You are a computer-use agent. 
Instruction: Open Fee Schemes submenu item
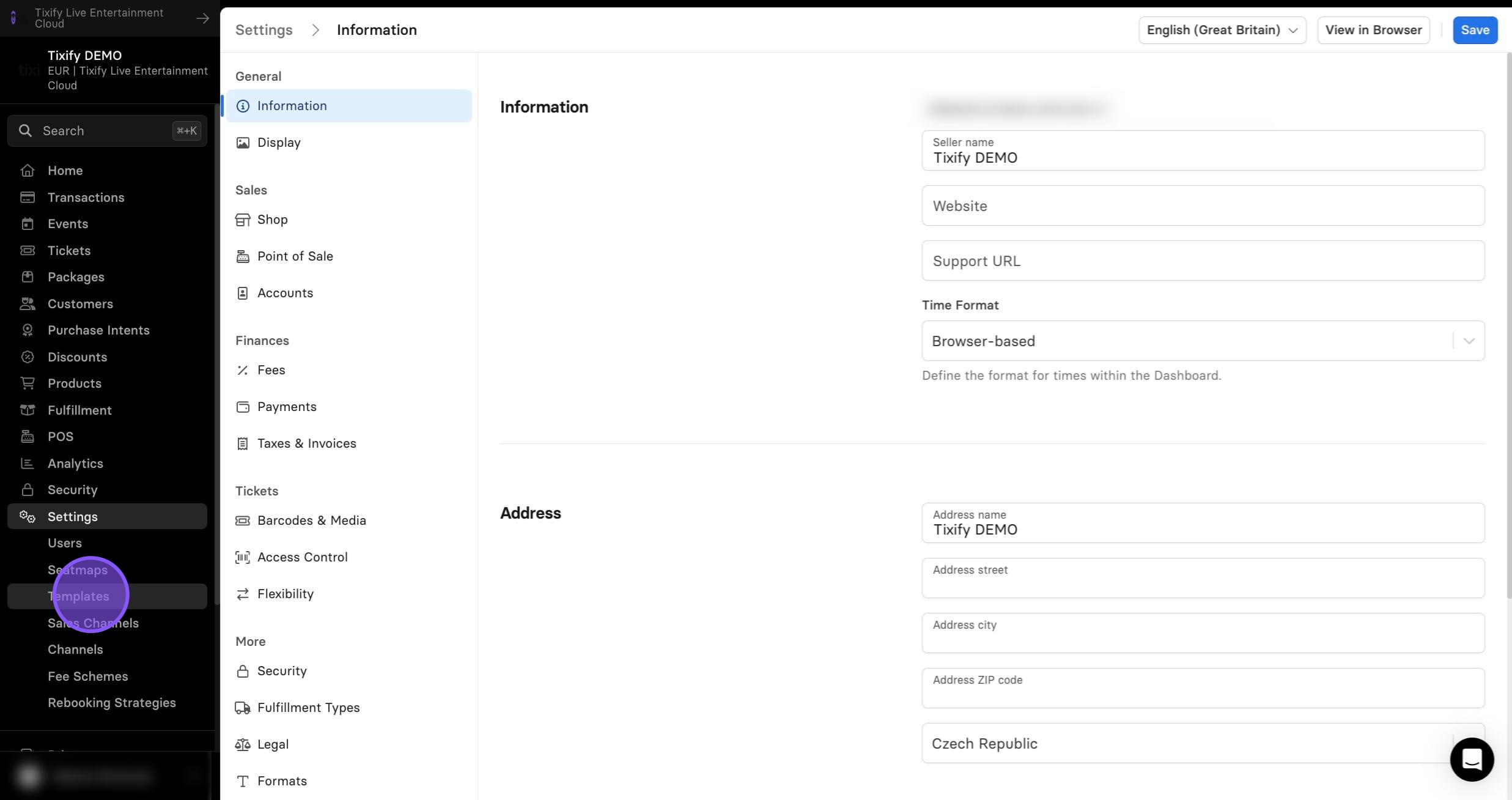(107, 676)
